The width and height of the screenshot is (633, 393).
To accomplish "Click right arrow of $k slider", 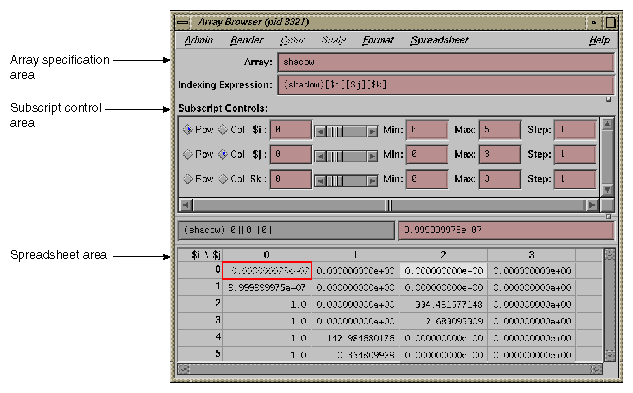I will coord(372,181).
